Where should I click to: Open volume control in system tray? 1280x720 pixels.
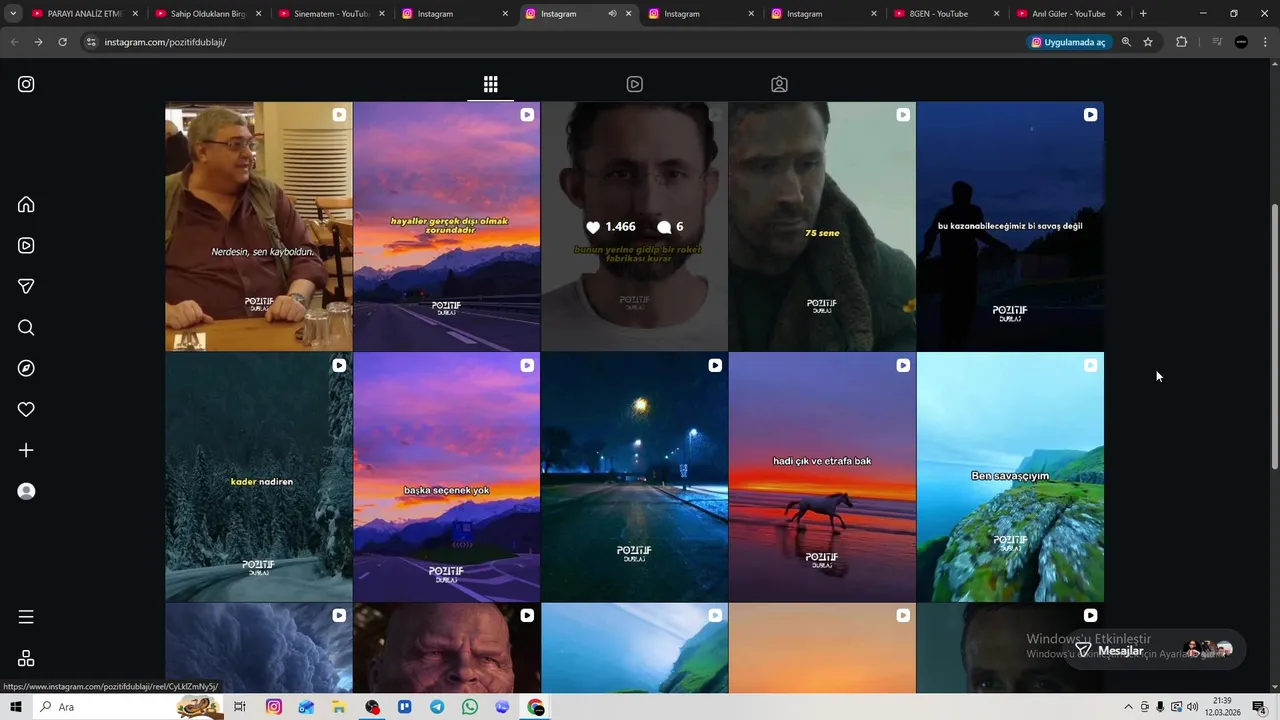pos(1192,707)
